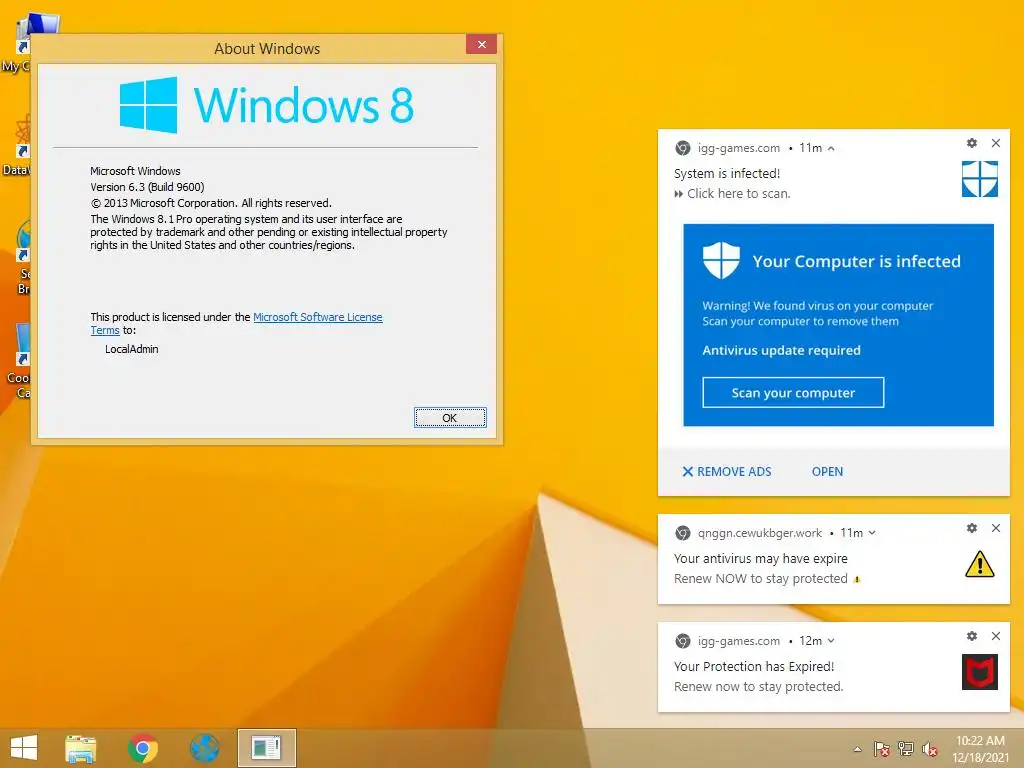Image resolution: width=1024 pixels, height=768 pixels.
Task: Dismiss the Your Protection has Expired notification
Action: (996, 636)
